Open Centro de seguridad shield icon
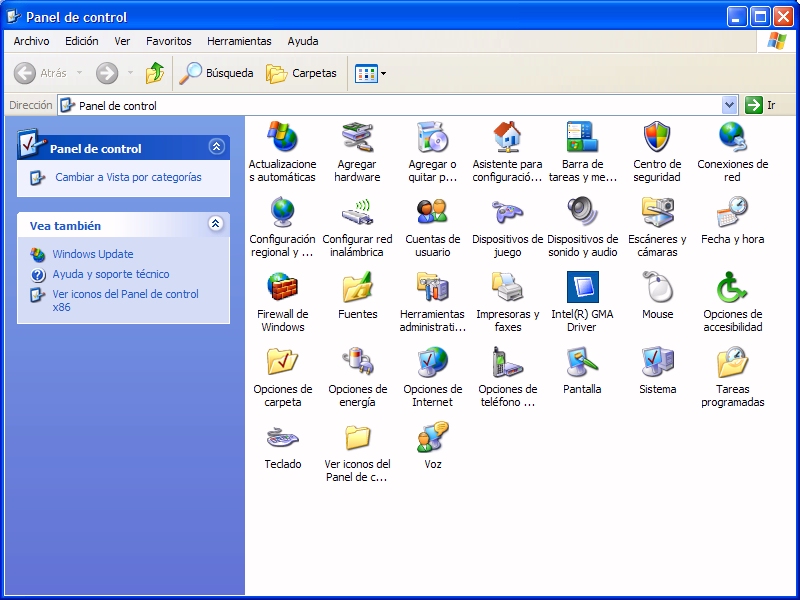The image size is (800, 600). 657,137
